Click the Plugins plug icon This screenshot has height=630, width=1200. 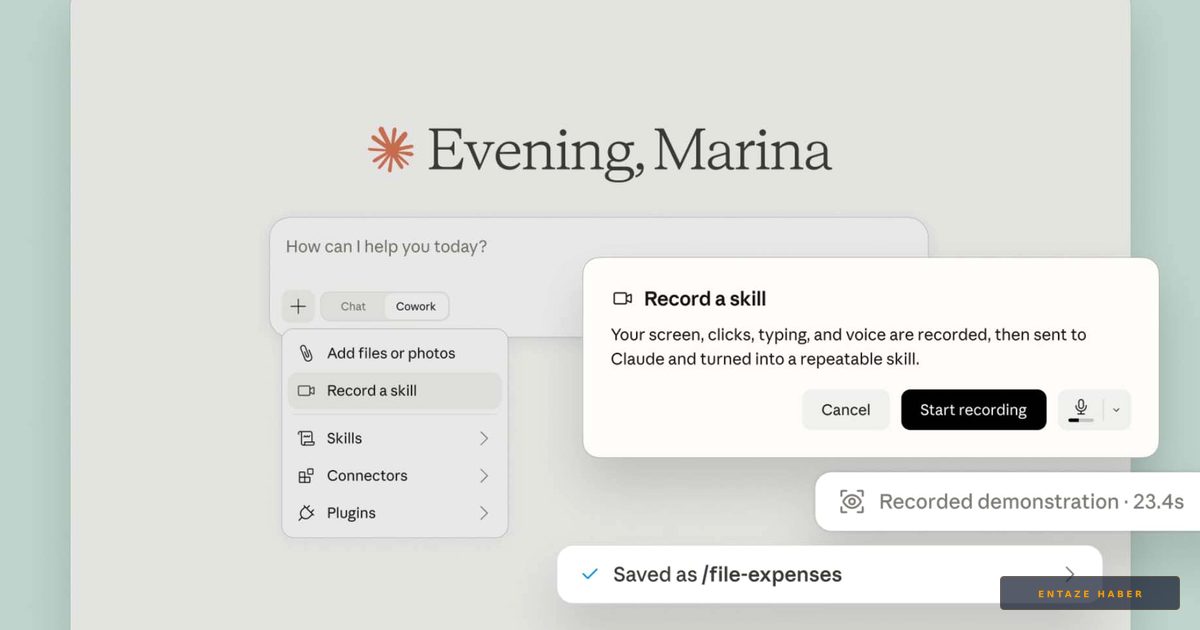(306, 513)
